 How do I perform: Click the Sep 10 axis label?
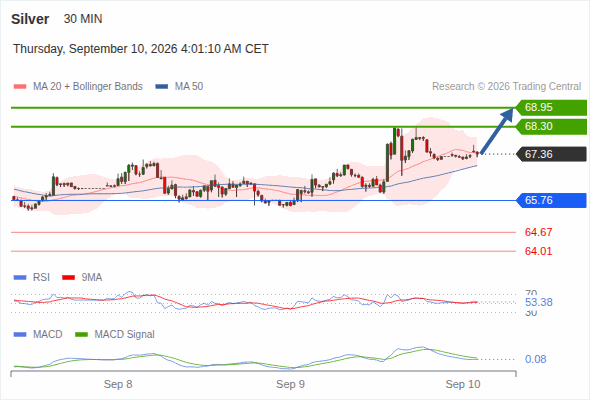pyautogui.click(x=463, y=384)
